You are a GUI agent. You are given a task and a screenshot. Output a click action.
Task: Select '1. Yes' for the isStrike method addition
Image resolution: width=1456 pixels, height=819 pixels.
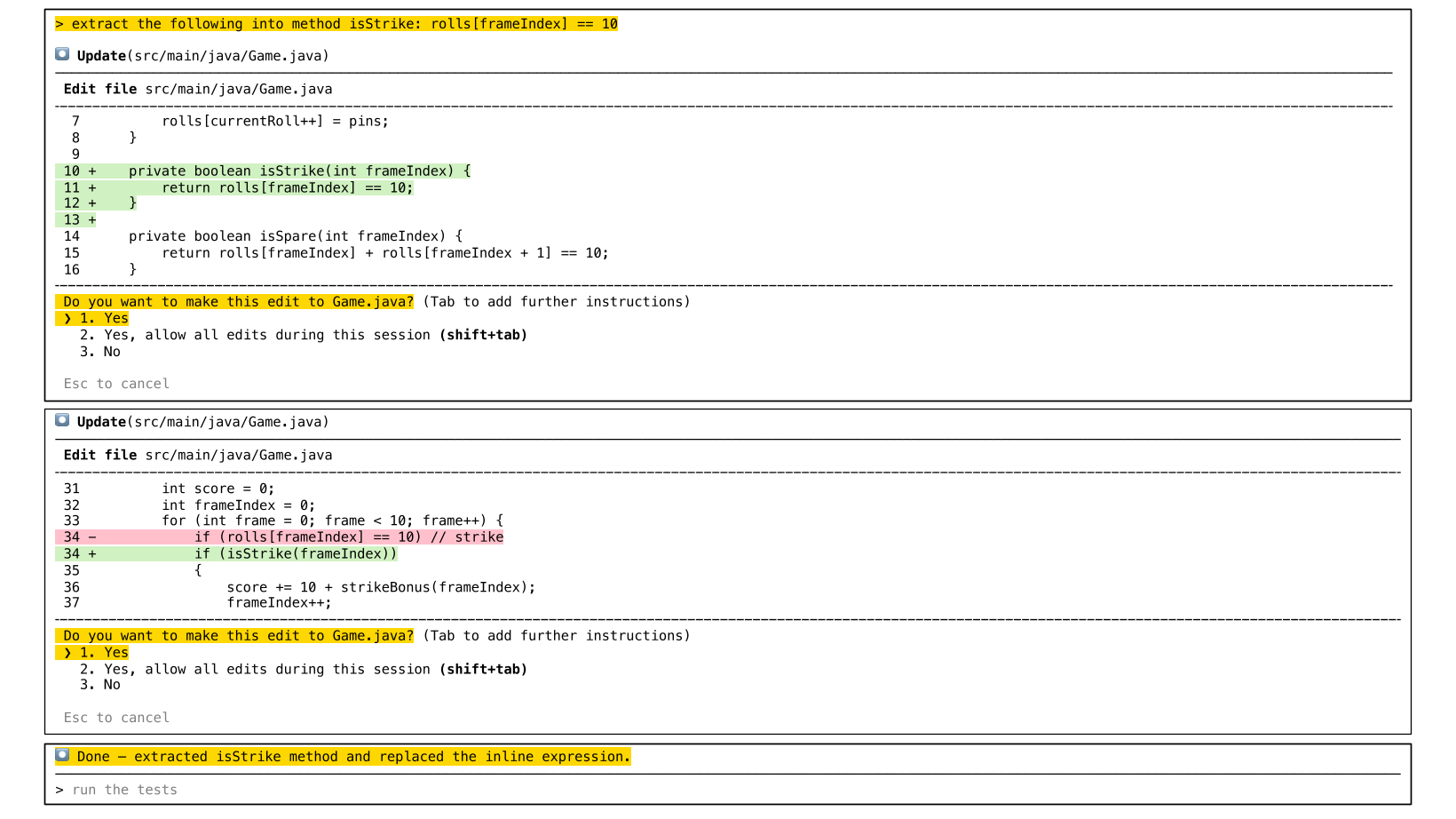(x=104, y=319)
